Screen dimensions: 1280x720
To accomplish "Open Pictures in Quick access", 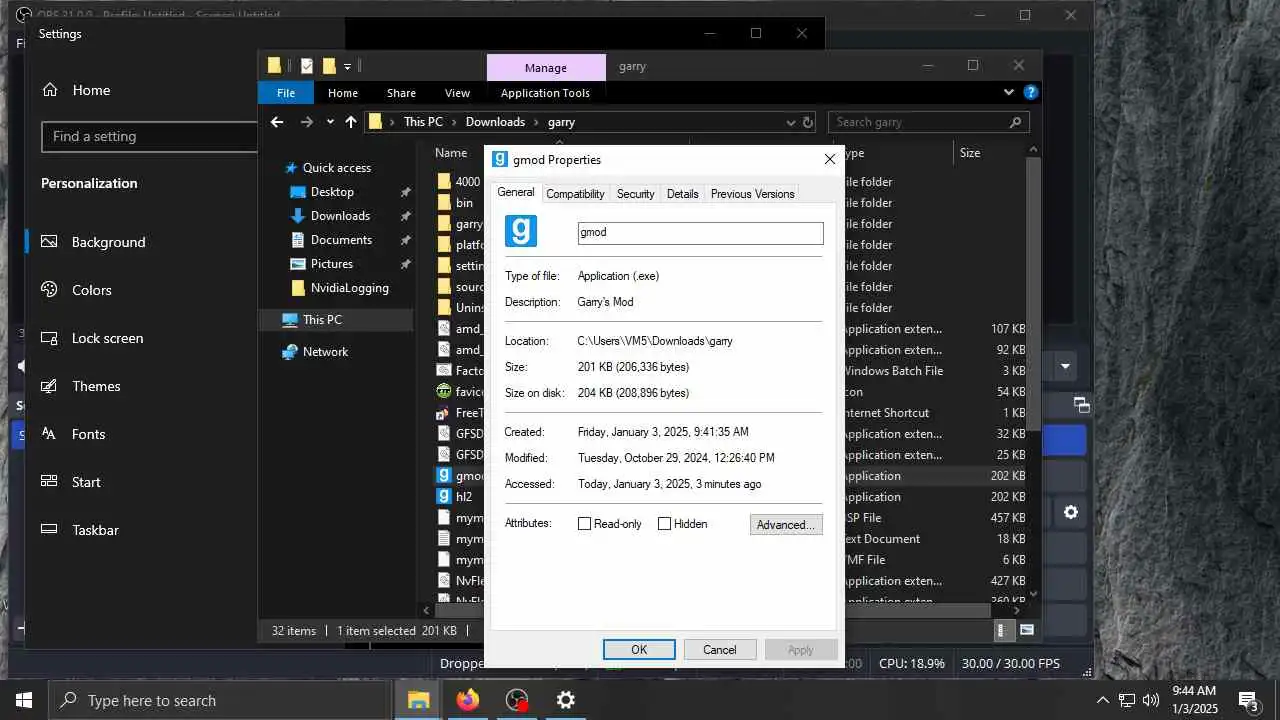I will point(331,264).
